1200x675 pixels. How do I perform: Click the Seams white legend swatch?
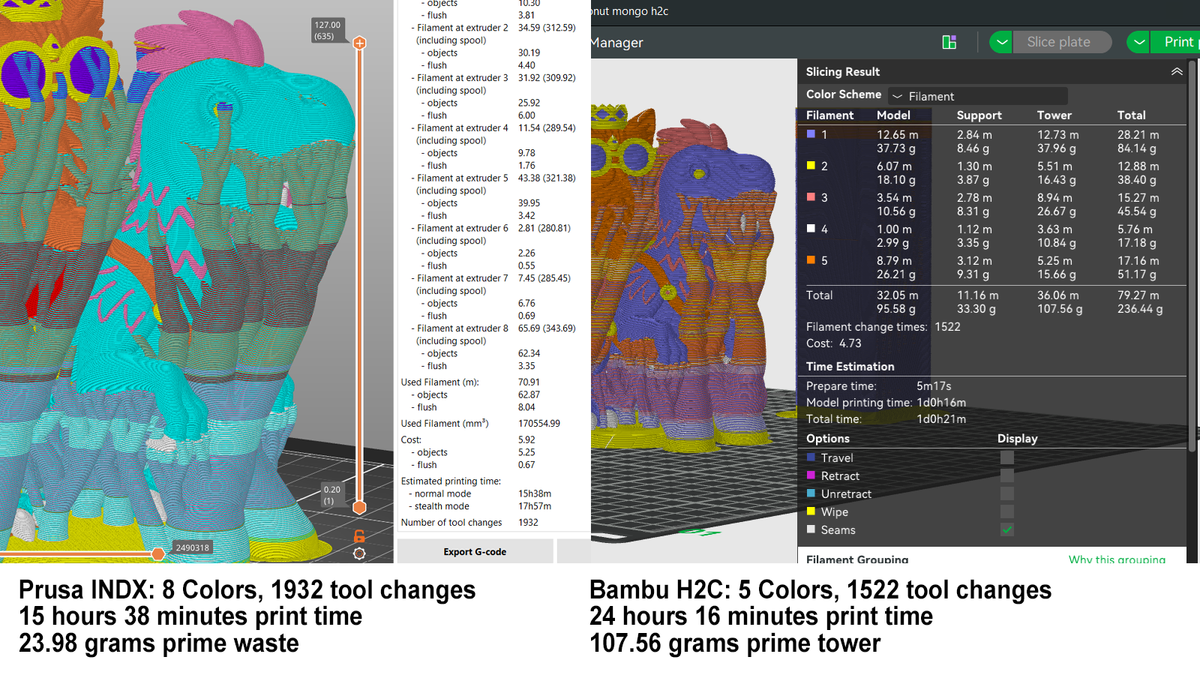812,530
